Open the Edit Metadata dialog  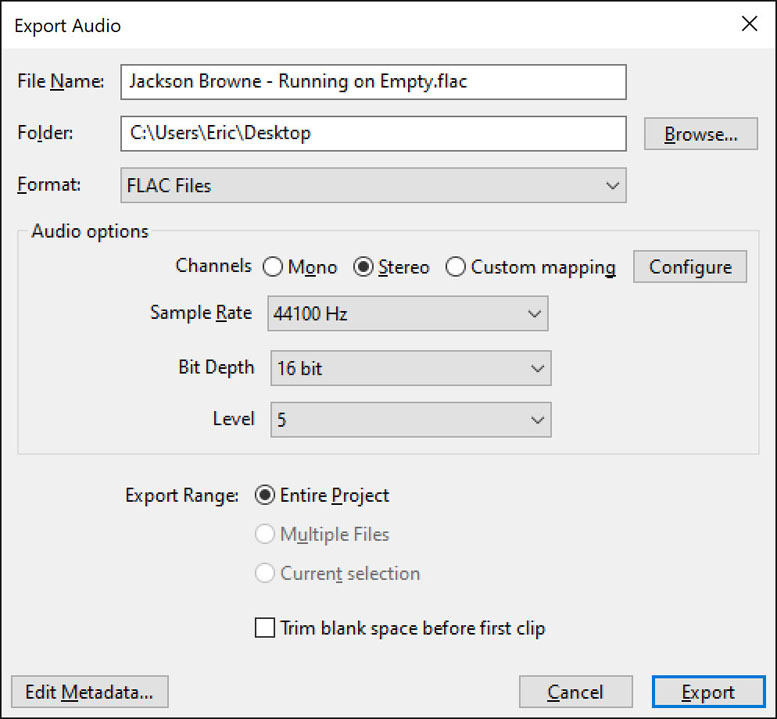[90, 692]
